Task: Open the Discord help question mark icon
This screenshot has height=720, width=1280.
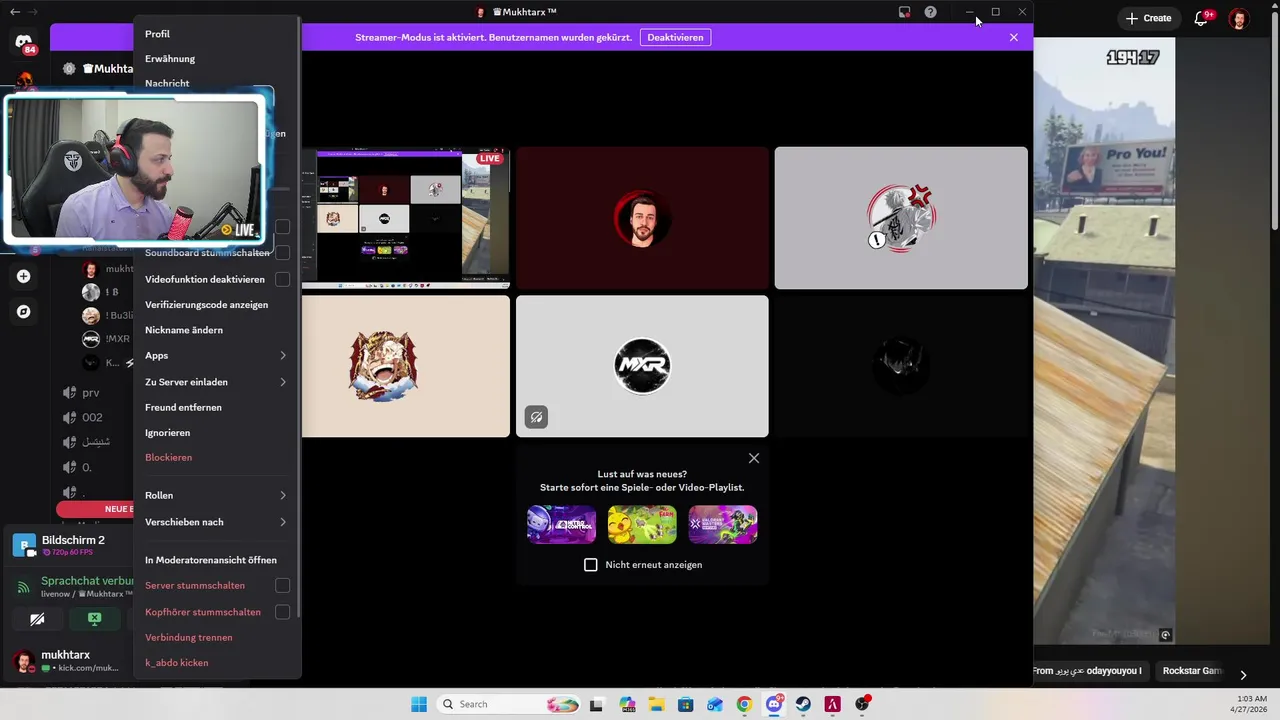Action: 930,12
